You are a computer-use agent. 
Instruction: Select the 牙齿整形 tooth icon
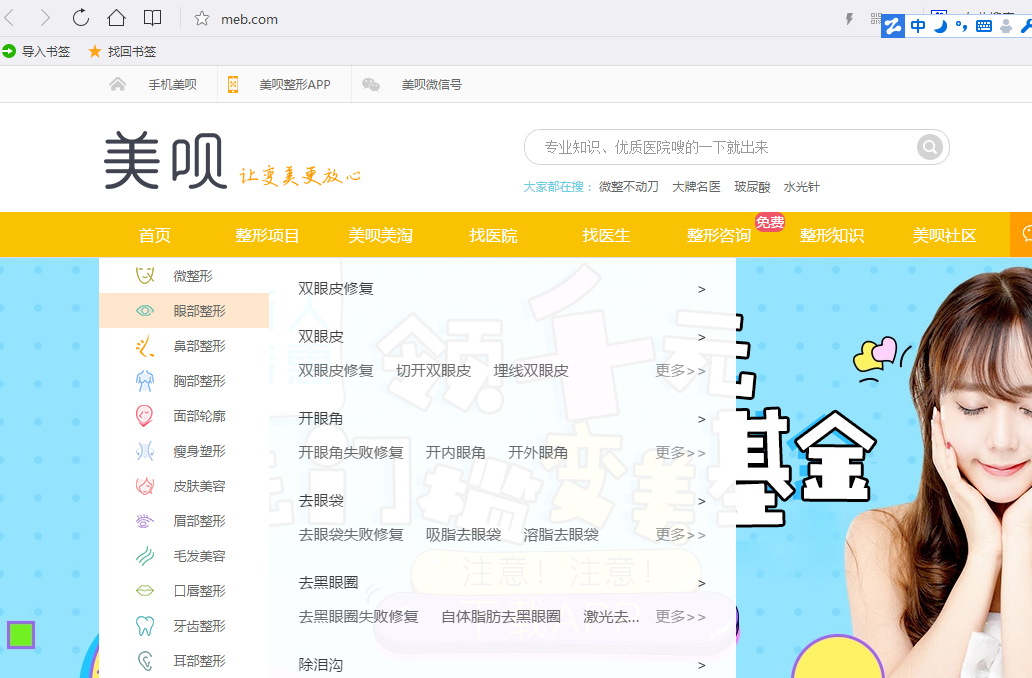(x=145, y=626)
